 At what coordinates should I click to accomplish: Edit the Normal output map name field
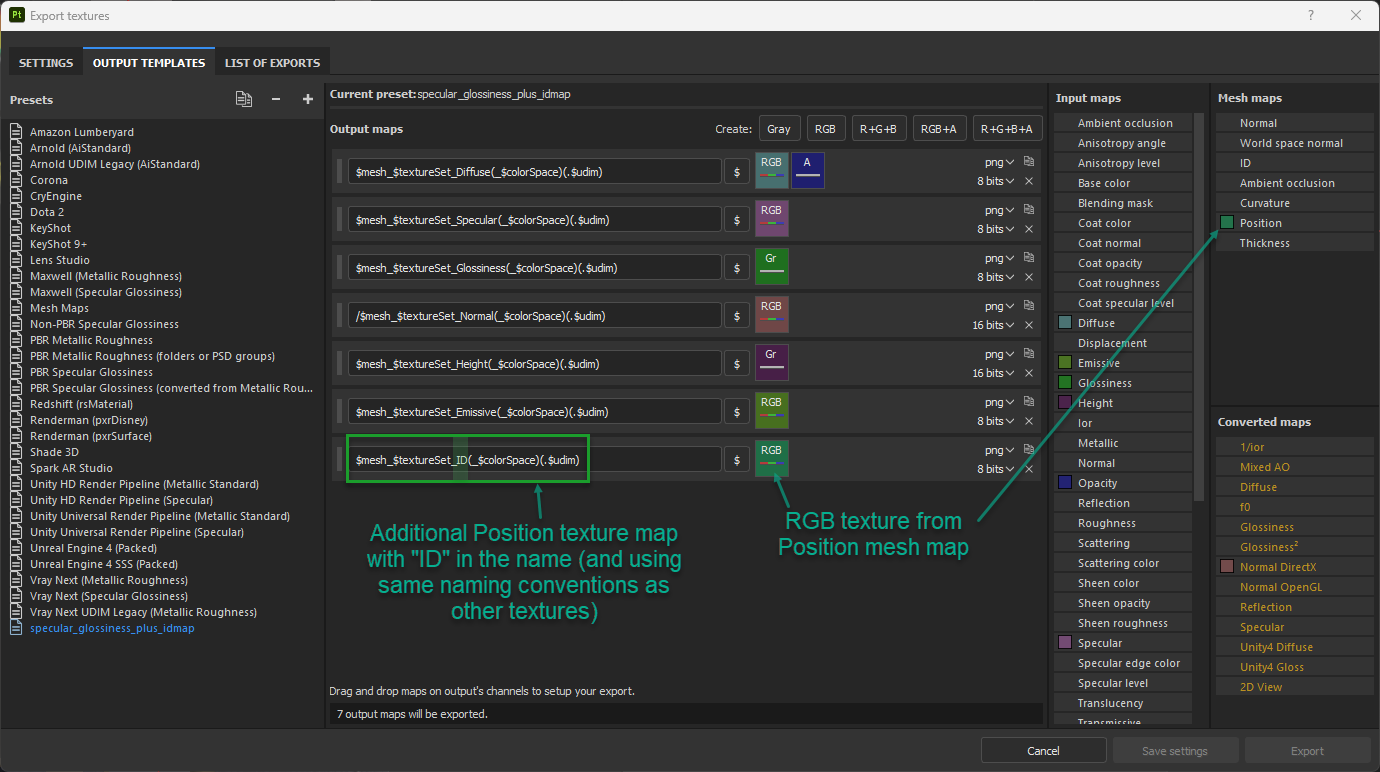click(x=535, y=315)
